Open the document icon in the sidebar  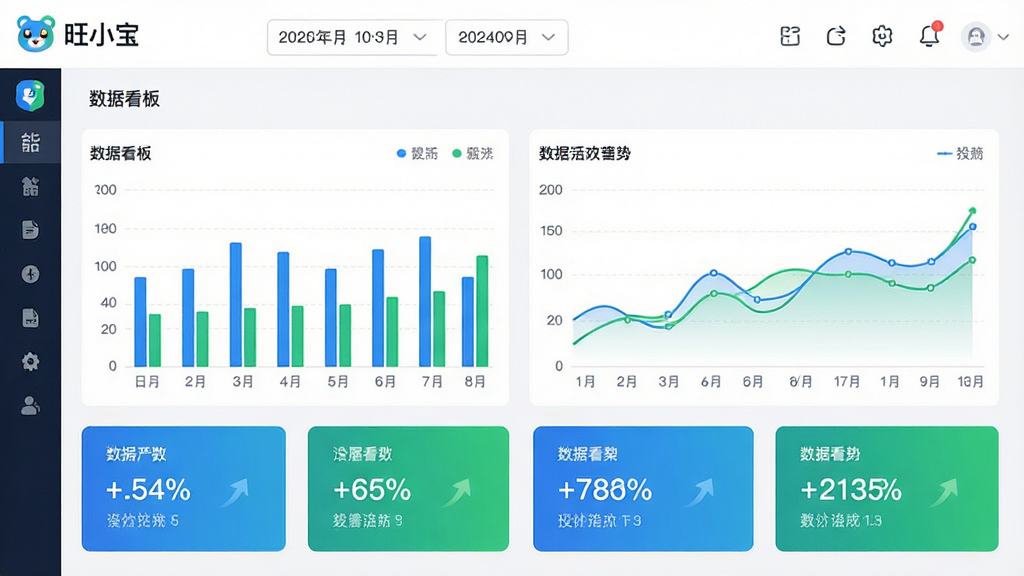click(30, 230)
